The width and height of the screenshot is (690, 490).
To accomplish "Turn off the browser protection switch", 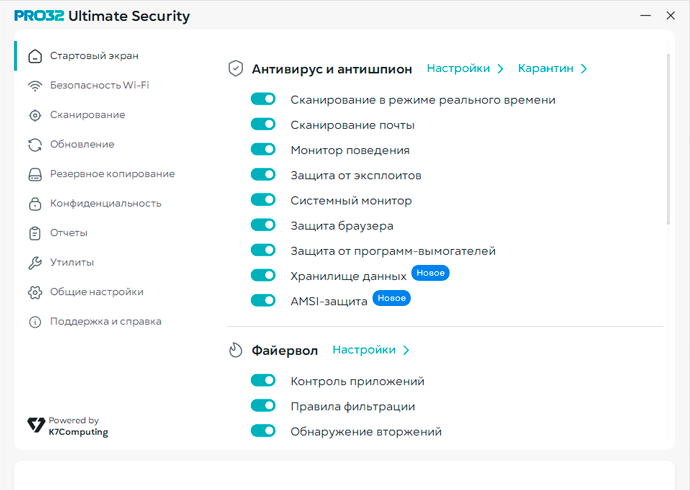I will click(263, 225).
